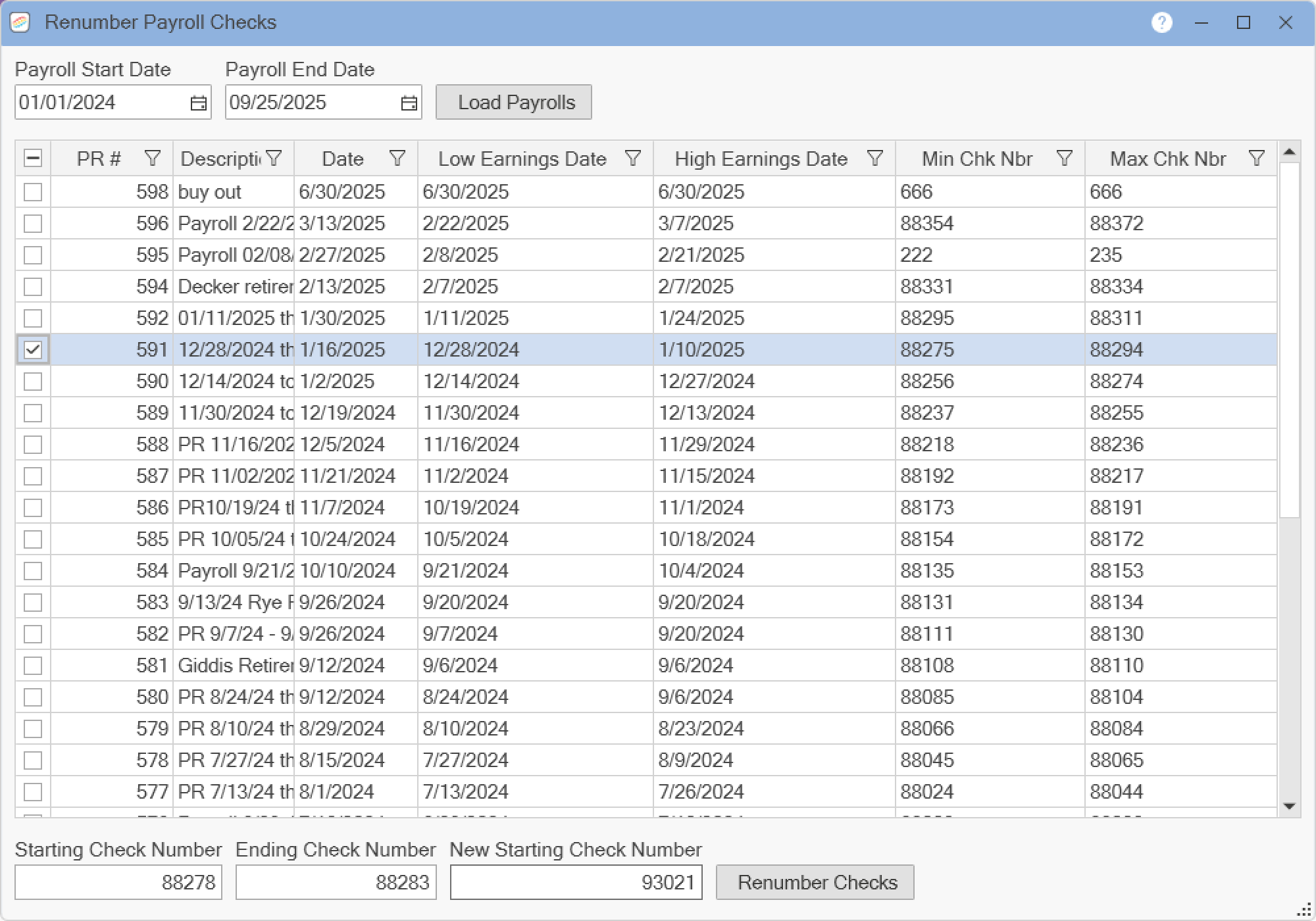Click the Renumber Checks button
This screenshot has width=1316, height=921.
pos(815,882)
